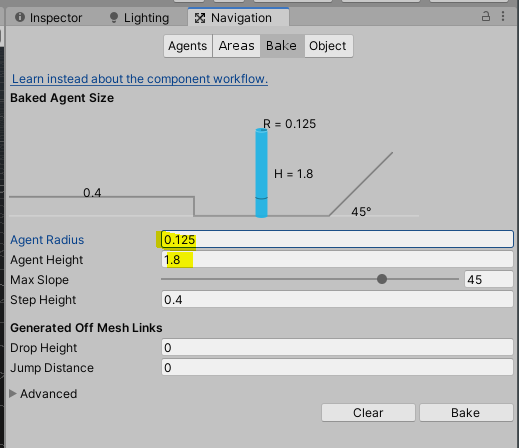Click the Navigation tab icon
519x448 pixels.
coord(200,18)
